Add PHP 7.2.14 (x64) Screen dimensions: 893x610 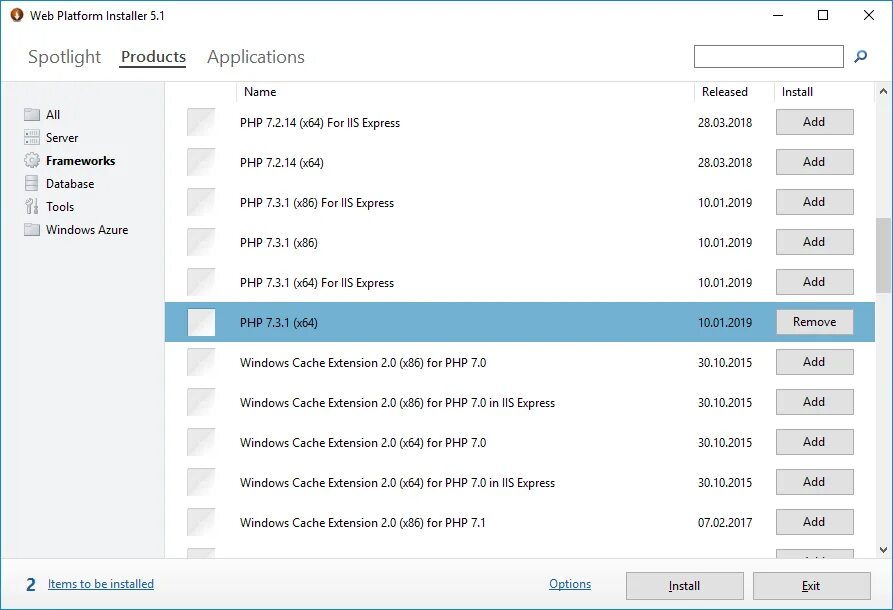click(x=814, y=162)
